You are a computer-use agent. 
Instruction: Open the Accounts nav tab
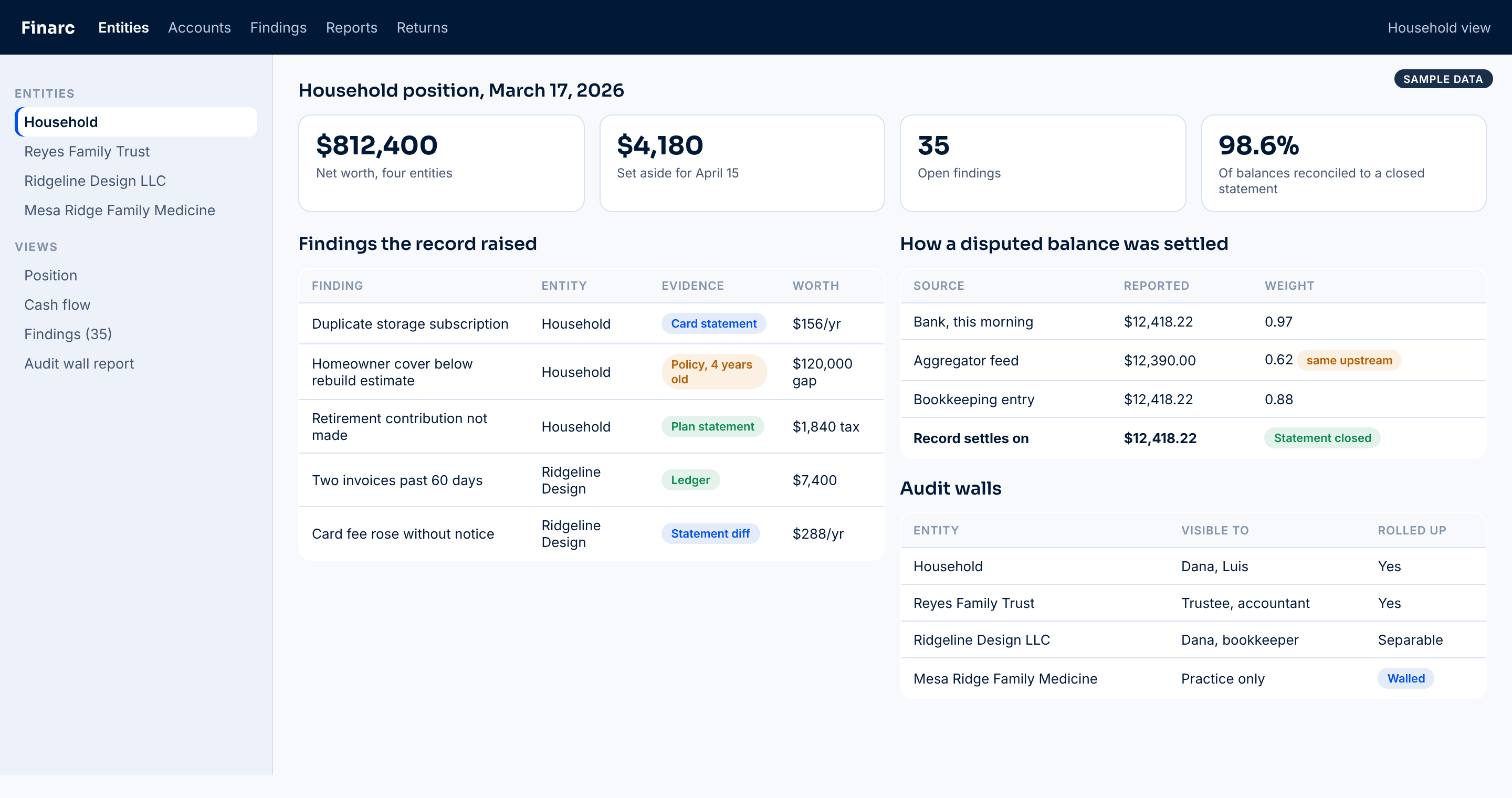[199, 28]
